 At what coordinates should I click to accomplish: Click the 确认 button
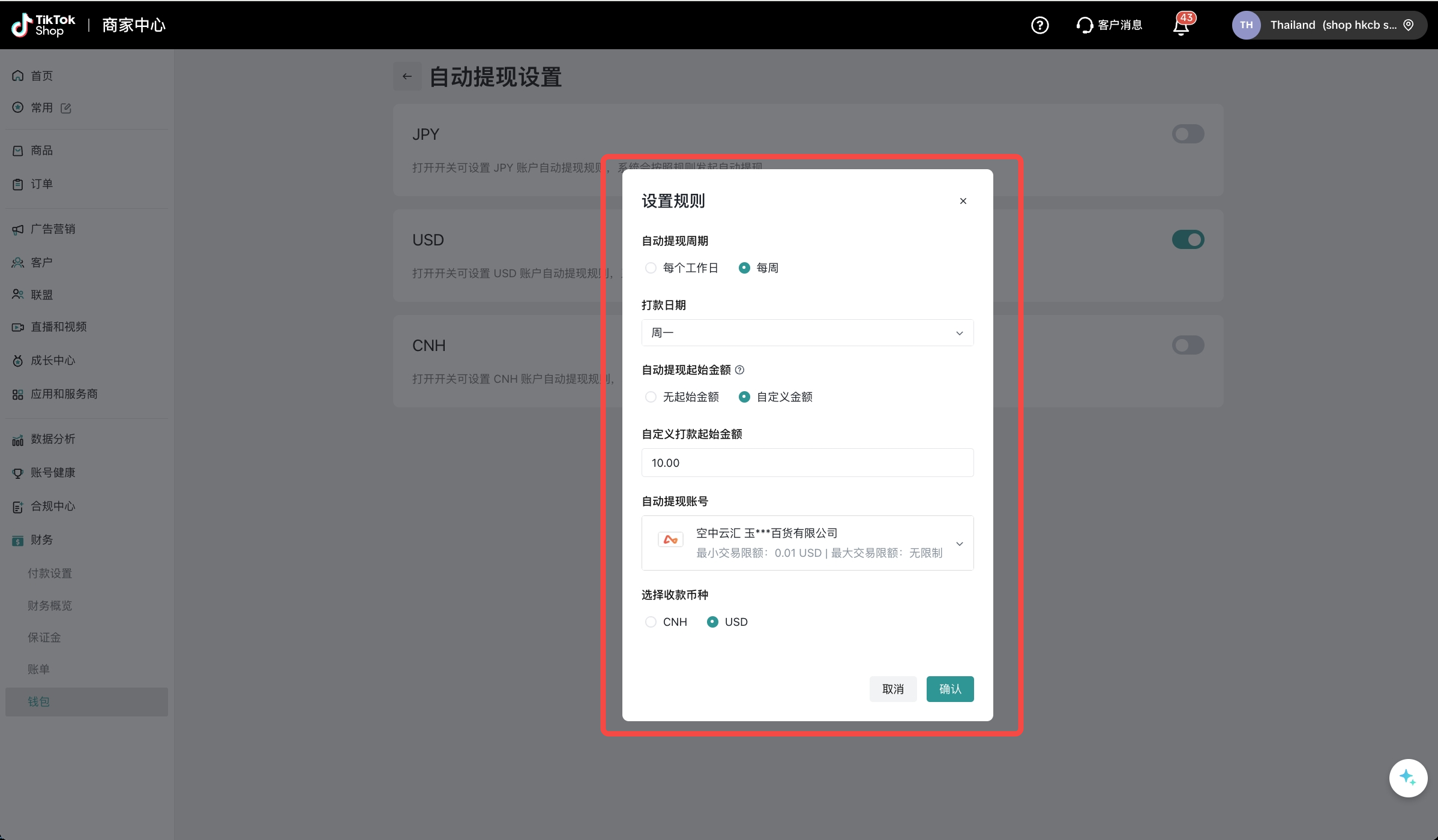(x=949, y=689)
